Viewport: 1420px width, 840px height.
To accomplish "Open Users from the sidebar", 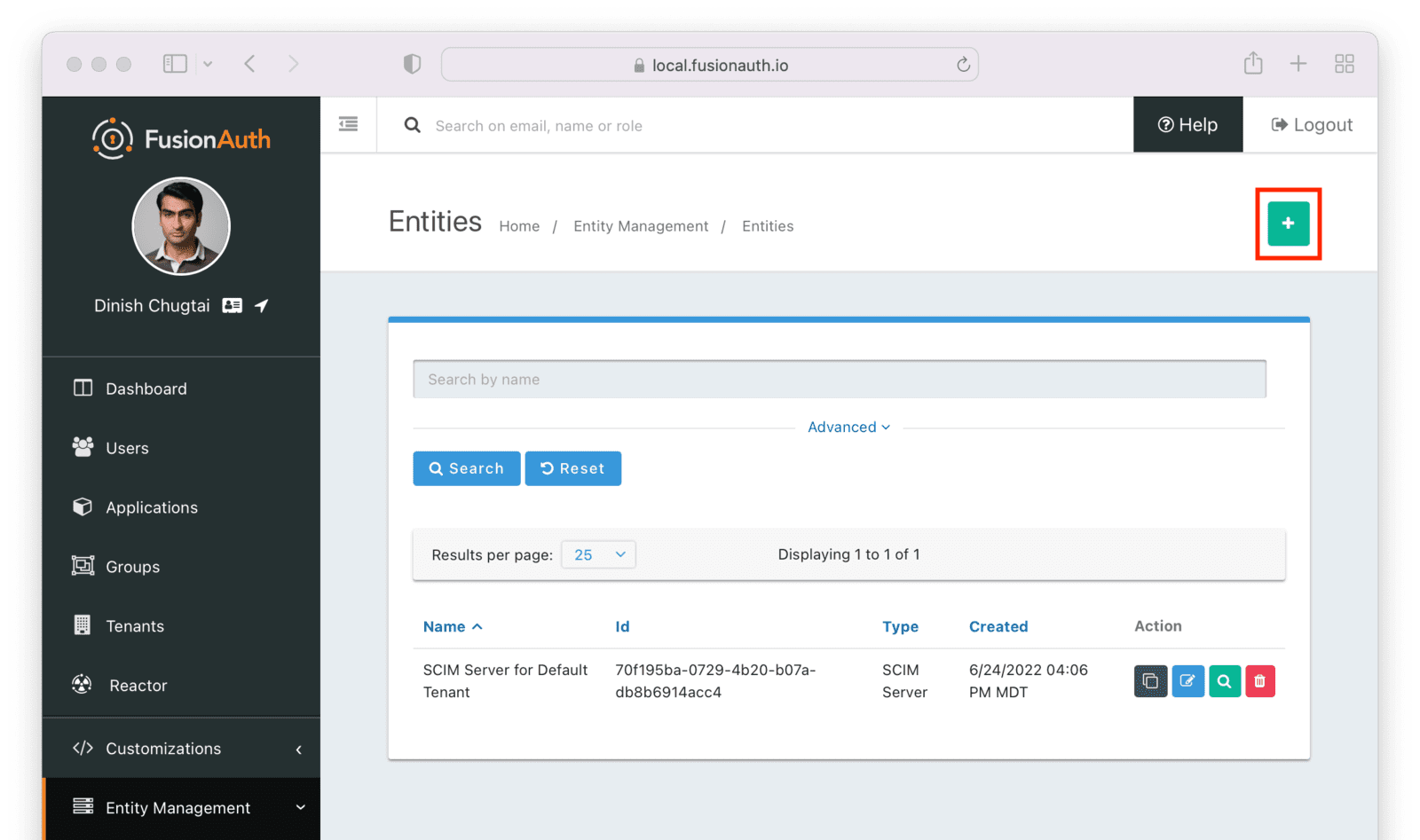I will click(127, 448).
